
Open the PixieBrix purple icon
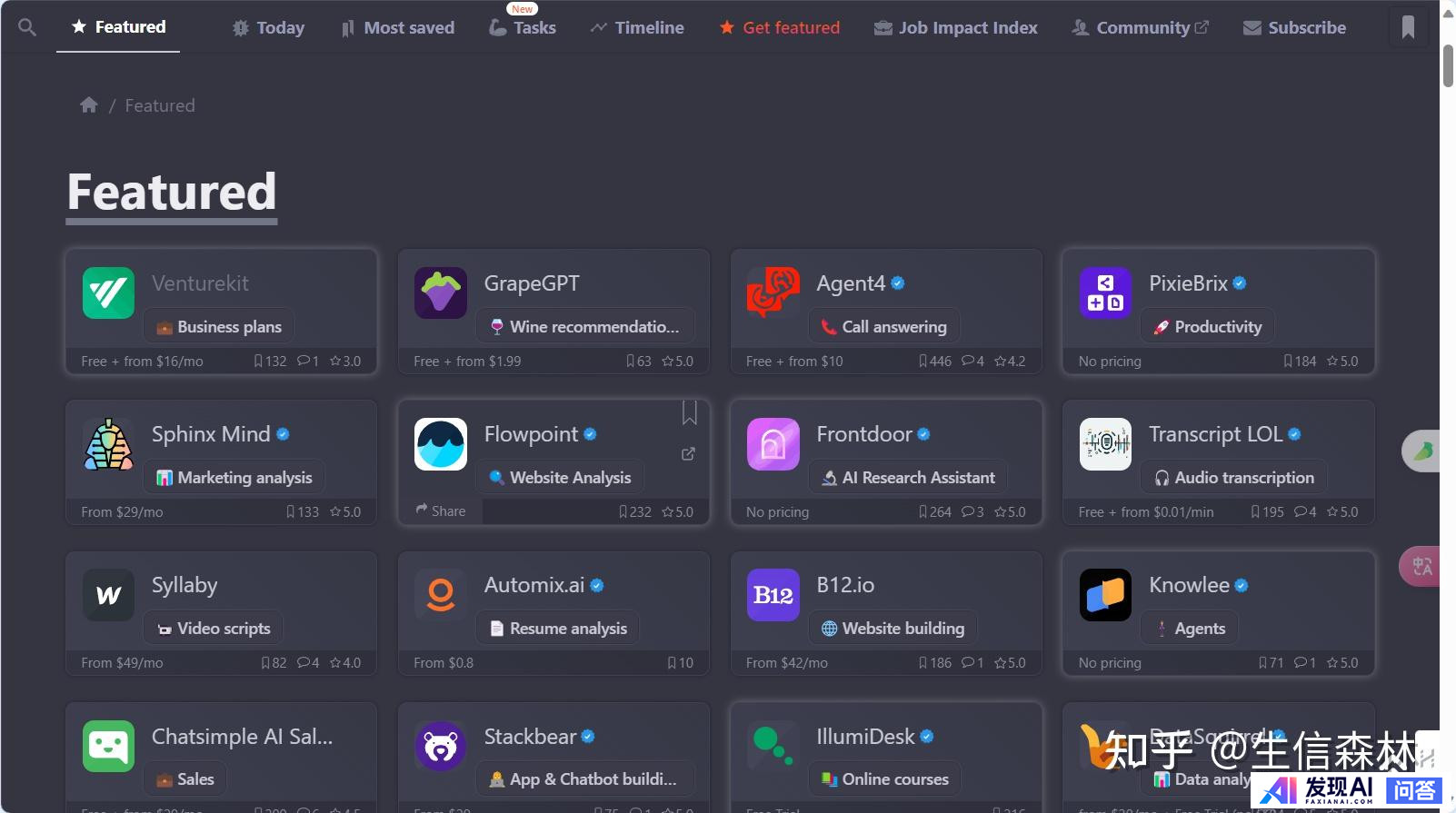point(1106,292)
